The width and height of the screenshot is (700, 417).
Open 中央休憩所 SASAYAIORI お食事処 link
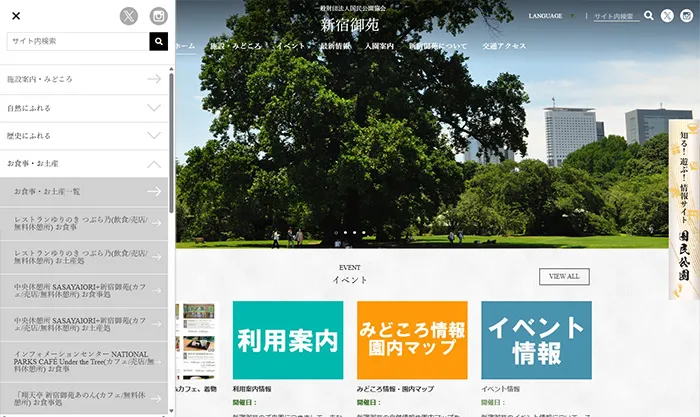[79, 290]
